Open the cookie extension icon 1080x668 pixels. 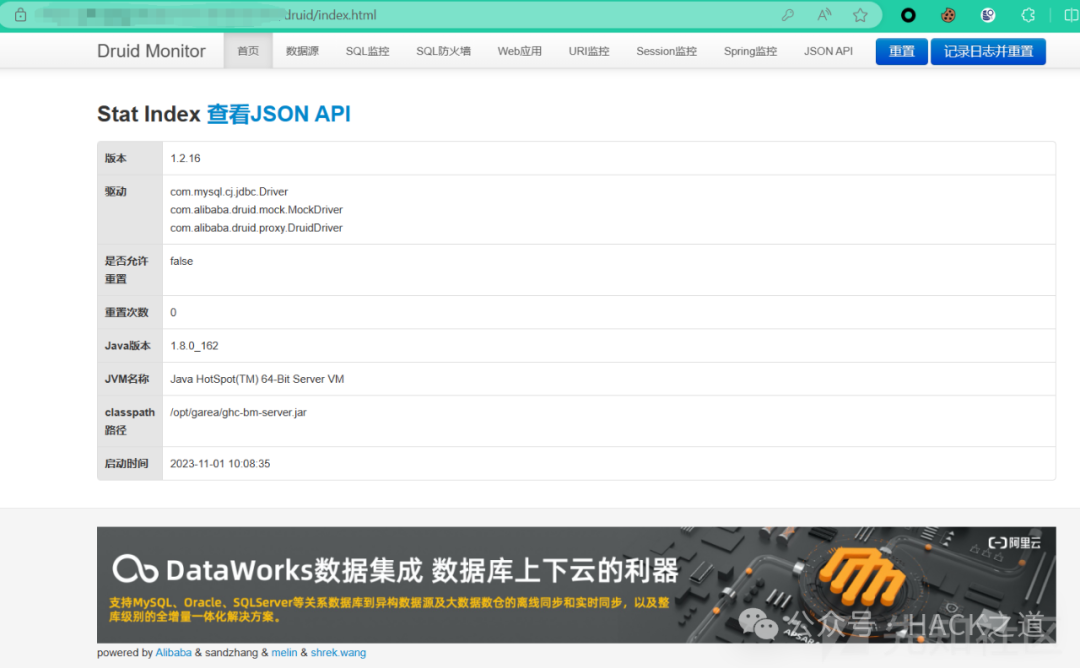(948, 15)
